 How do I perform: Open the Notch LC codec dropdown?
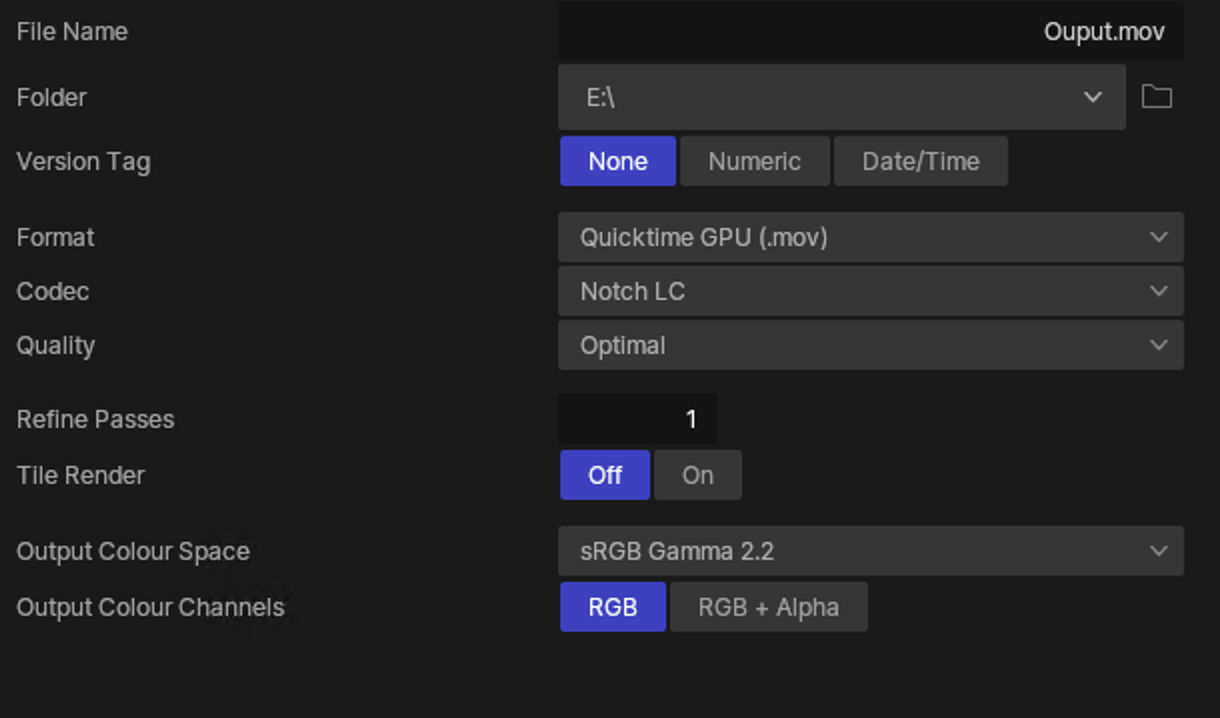click(x=850, y=292)
